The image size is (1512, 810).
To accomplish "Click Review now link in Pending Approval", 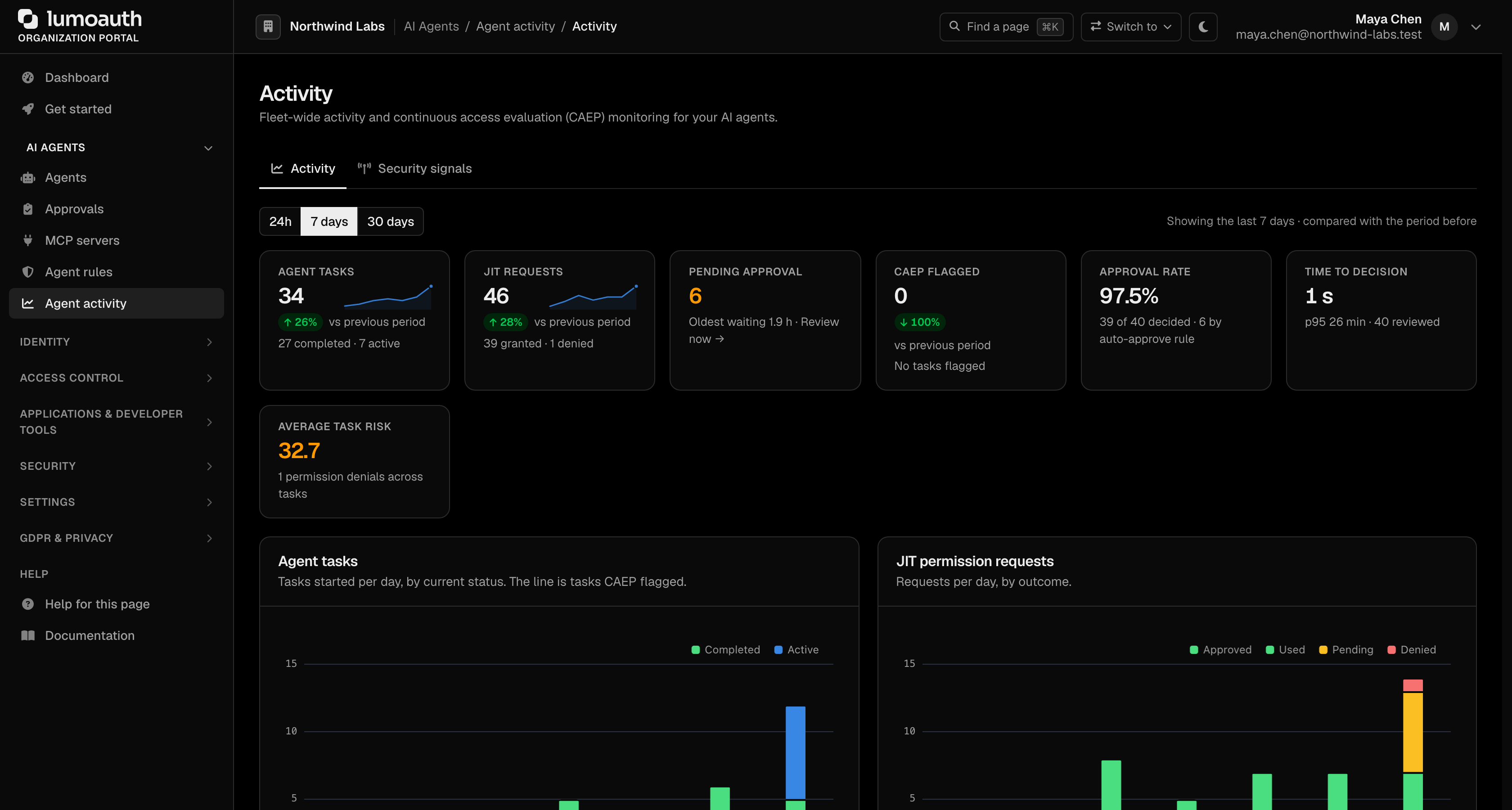I will point(763,330).
